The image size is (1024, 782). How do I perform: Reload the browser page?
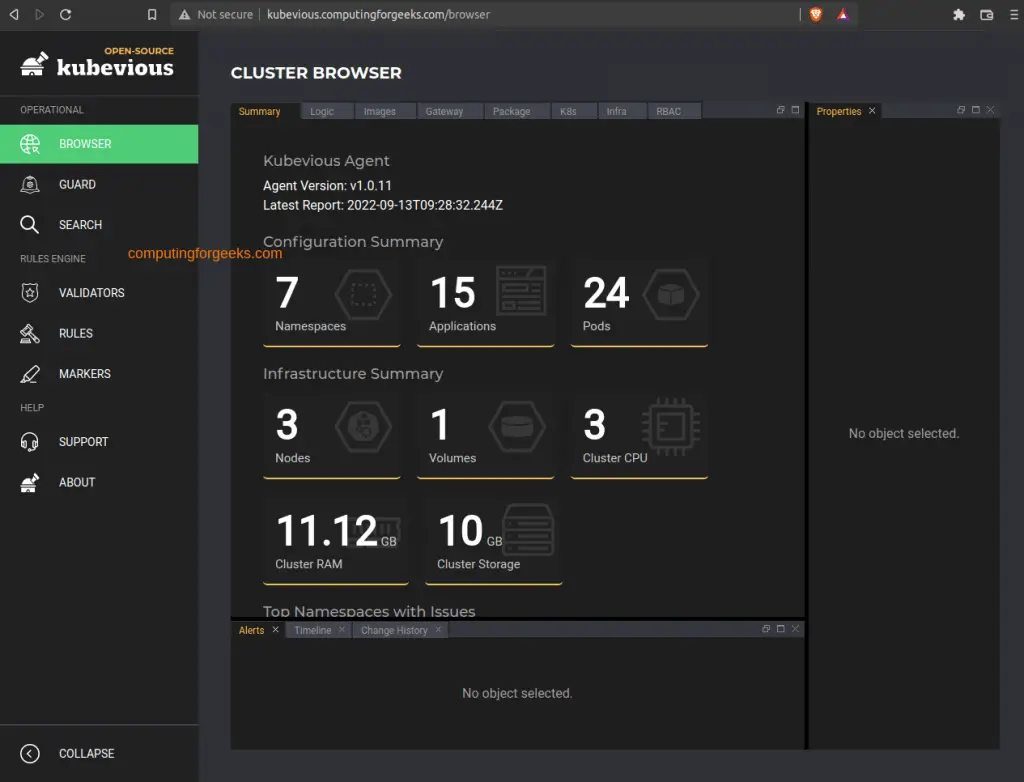click(65, 14)
